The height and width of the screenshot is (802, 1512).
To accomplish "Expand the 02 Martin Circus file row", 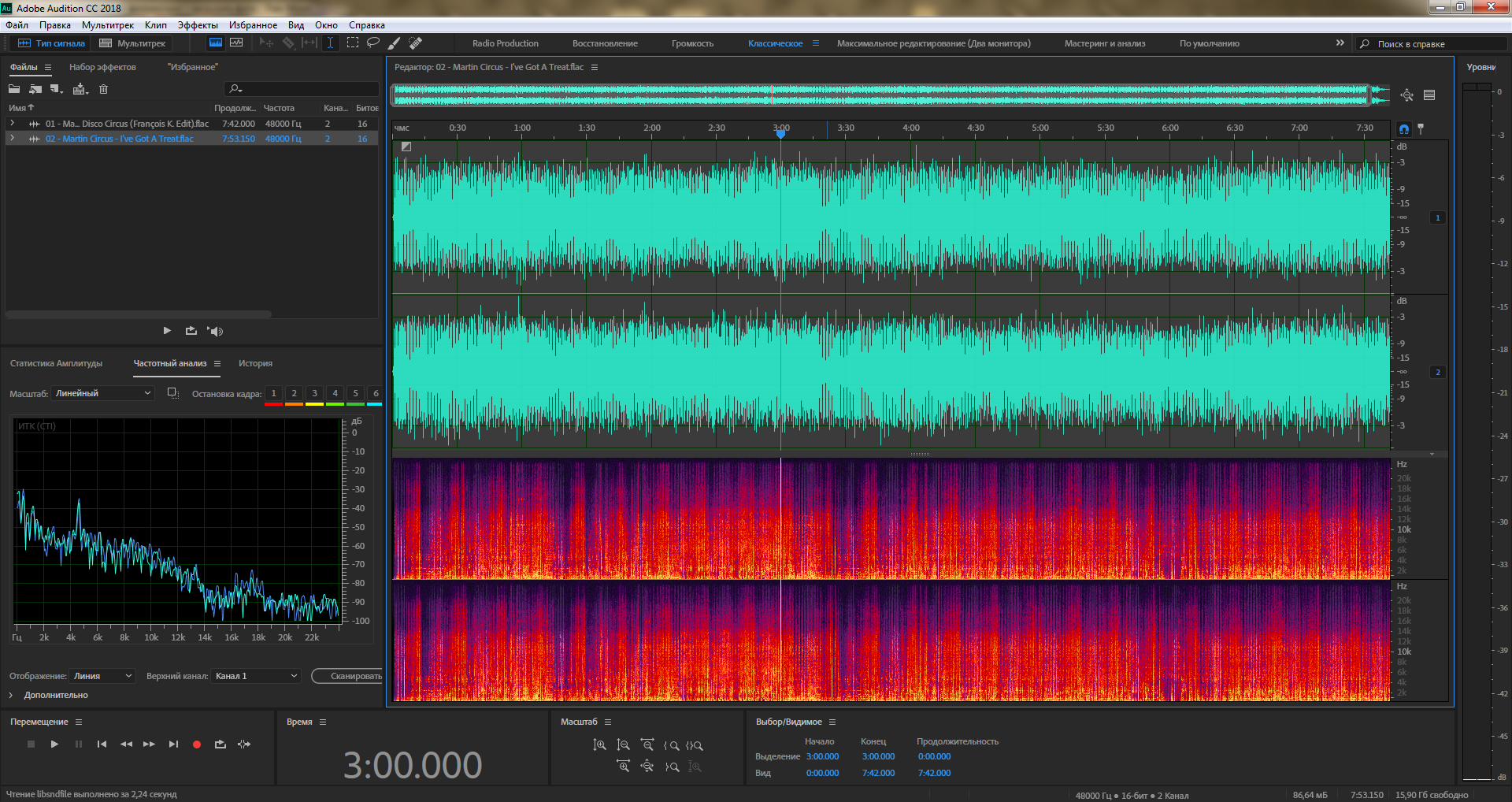I will [x=12, y=138].
